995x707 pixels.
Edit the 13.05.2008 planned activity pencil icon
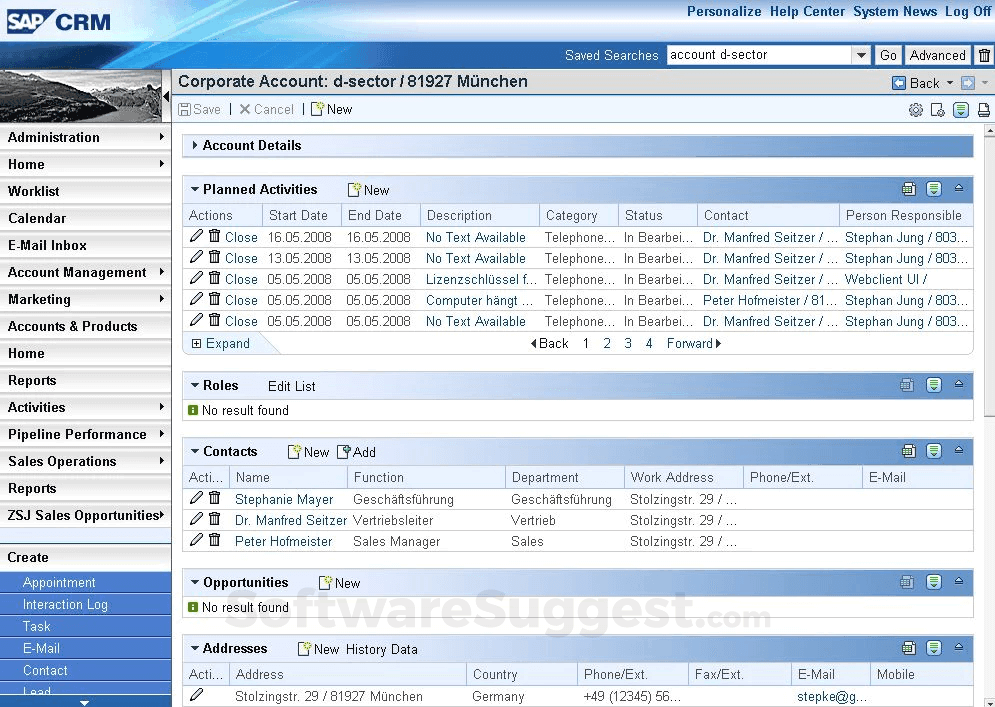point(196,257)
